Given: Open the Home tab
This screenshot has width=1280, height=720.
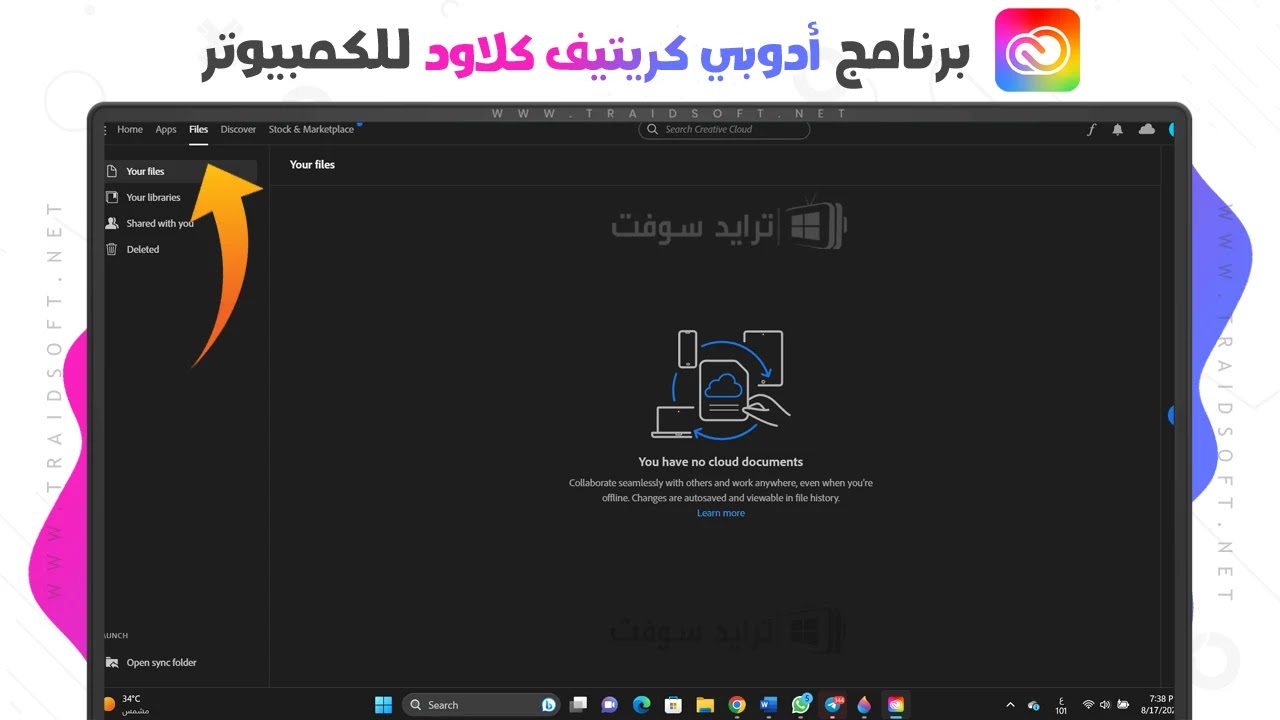Looking at the screenshot, I should pos(130,129).
